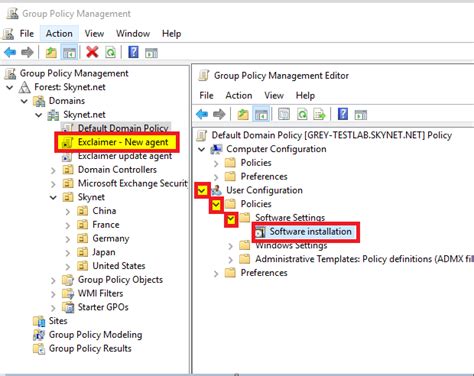The height and width of the screenshot is (376, 474).
Task: Collapse Computer Configuration node
Action: tap(201, 149)
